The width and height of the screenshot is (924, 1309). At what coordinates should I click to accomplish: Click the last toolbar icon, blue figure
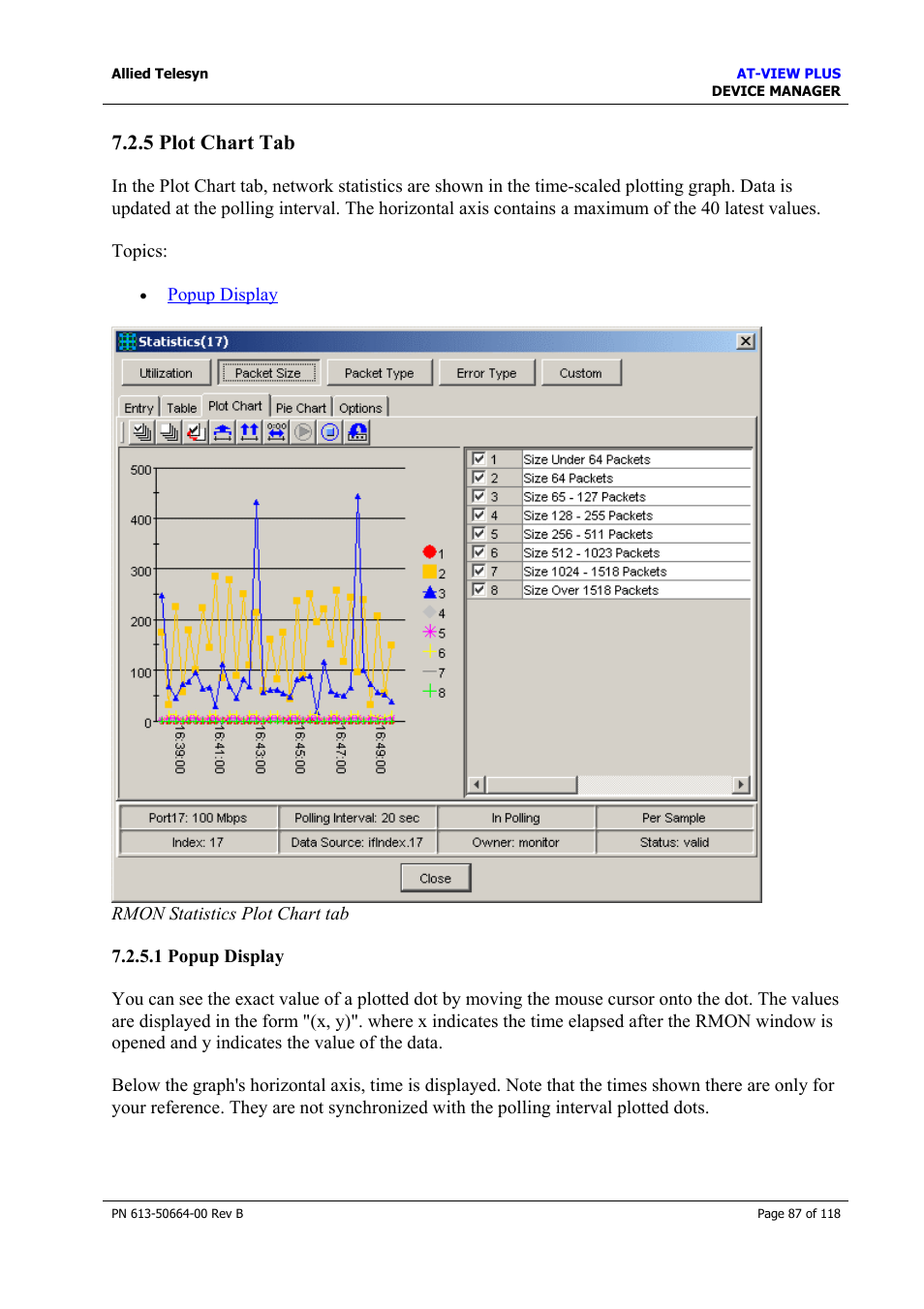coord(357,432)
